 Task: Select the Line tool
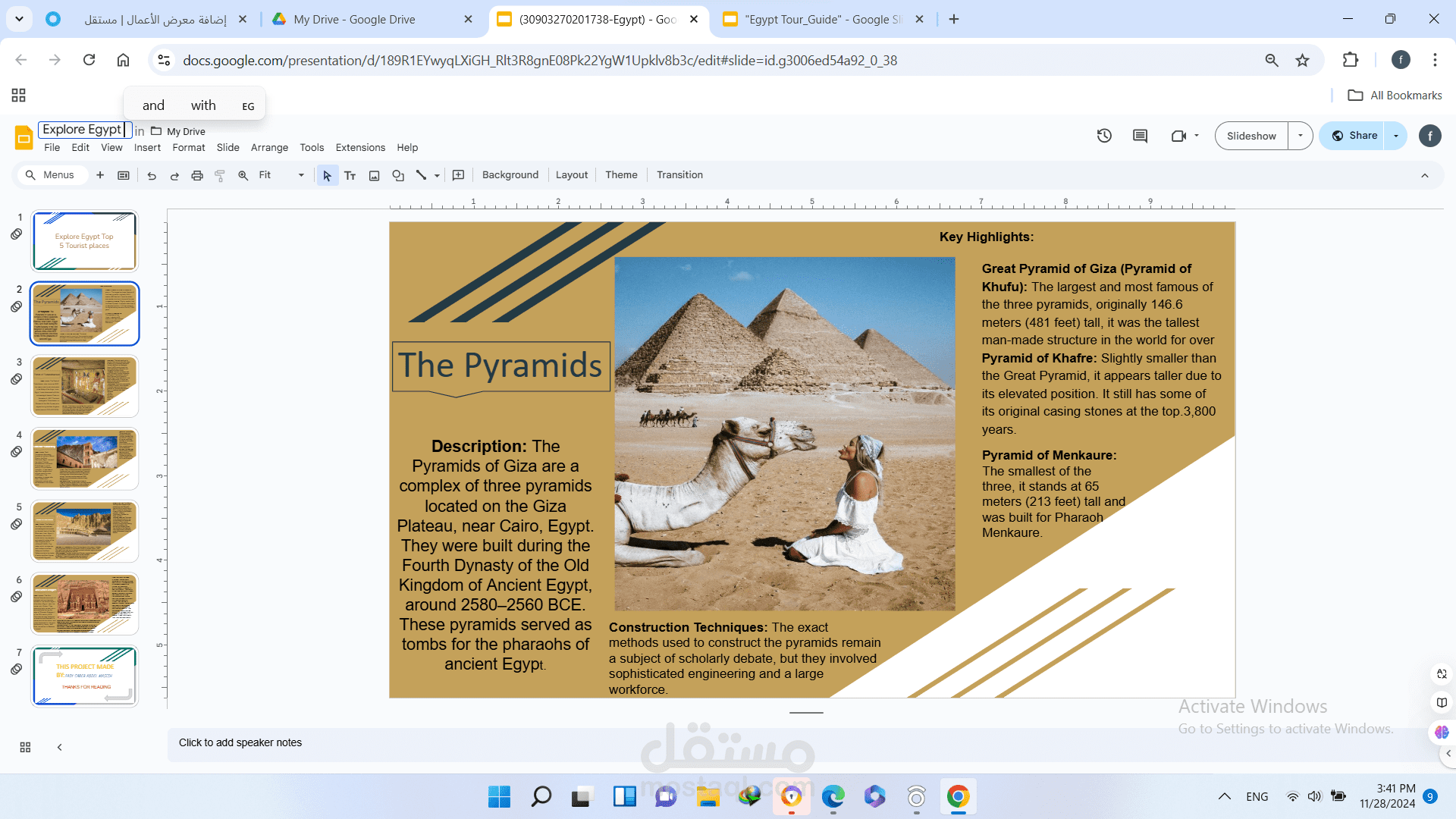[x=421, y=175]
